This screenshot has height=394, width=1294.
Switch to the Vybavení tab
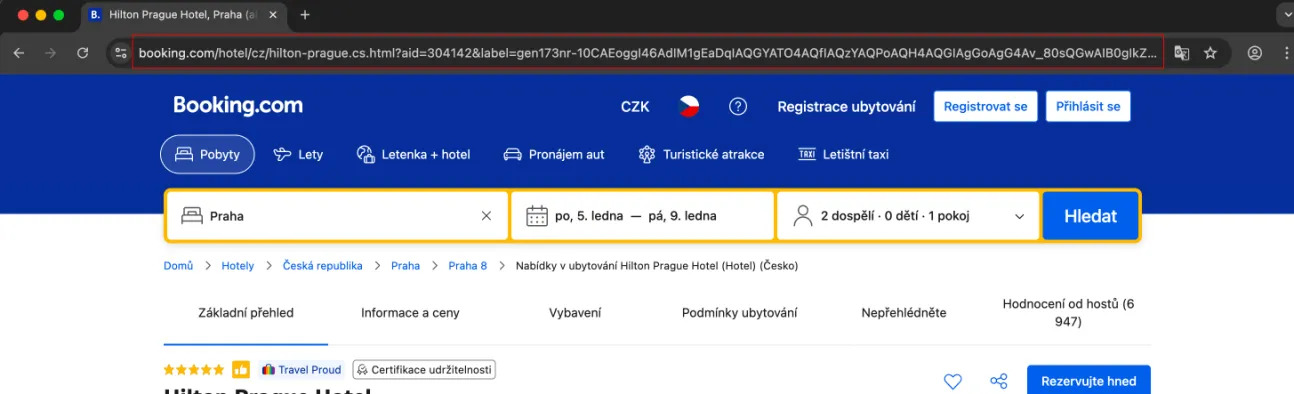[575, 313]
